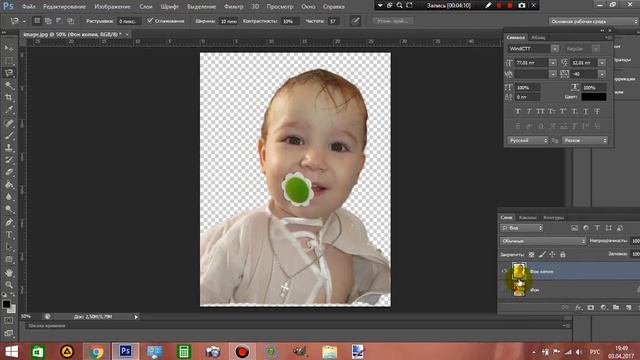Open tracking dropdown arrow
The height and width of the screenshot is (360, 640).
[x=602, y=74]
